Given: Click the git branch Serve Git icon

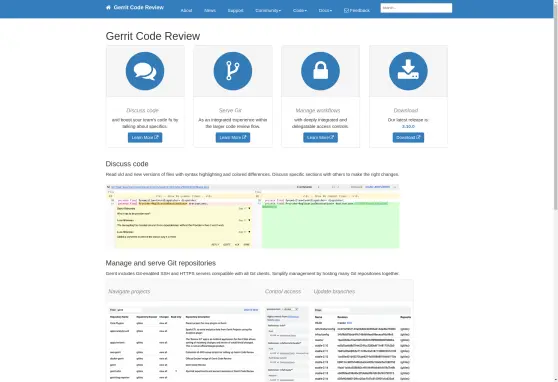Looking at the screenshot, I should 233,71.
